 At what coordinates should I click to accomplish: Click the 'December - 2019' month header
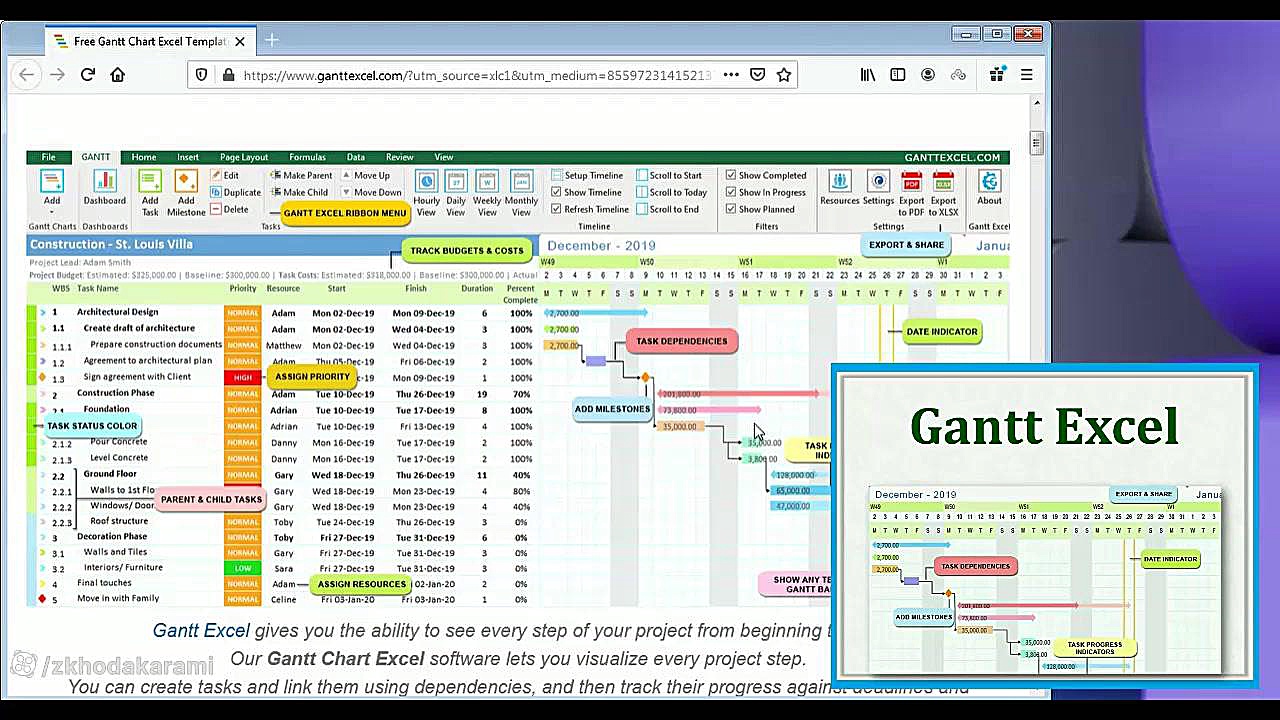(x=601, y=246)
